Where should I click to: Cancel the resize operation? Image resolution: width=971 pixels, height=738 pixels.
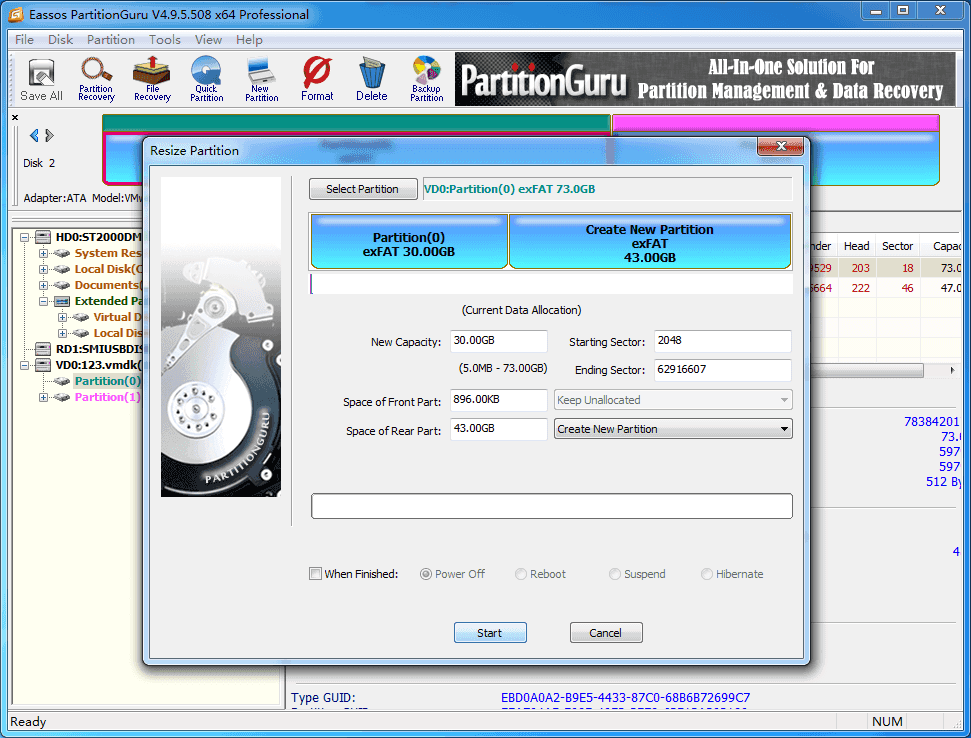pyautogui.click(x=606, y=633)
